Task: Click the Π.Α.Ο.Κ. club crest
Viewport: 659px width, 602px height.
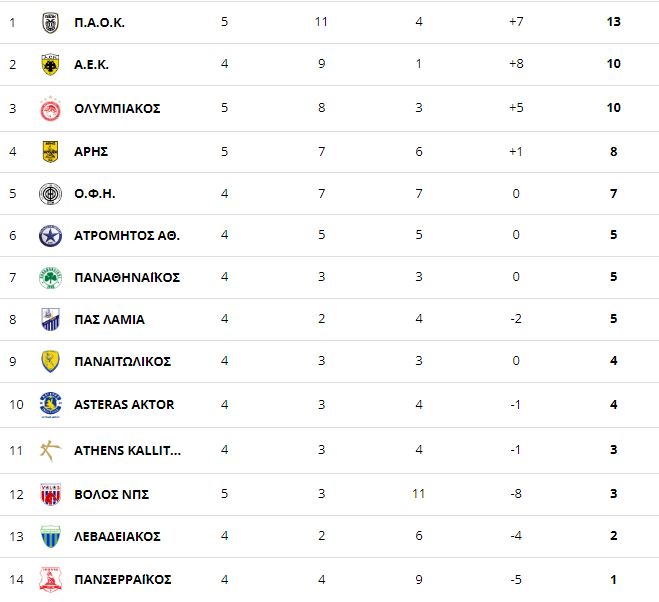Action: click(x=50, y=22)
